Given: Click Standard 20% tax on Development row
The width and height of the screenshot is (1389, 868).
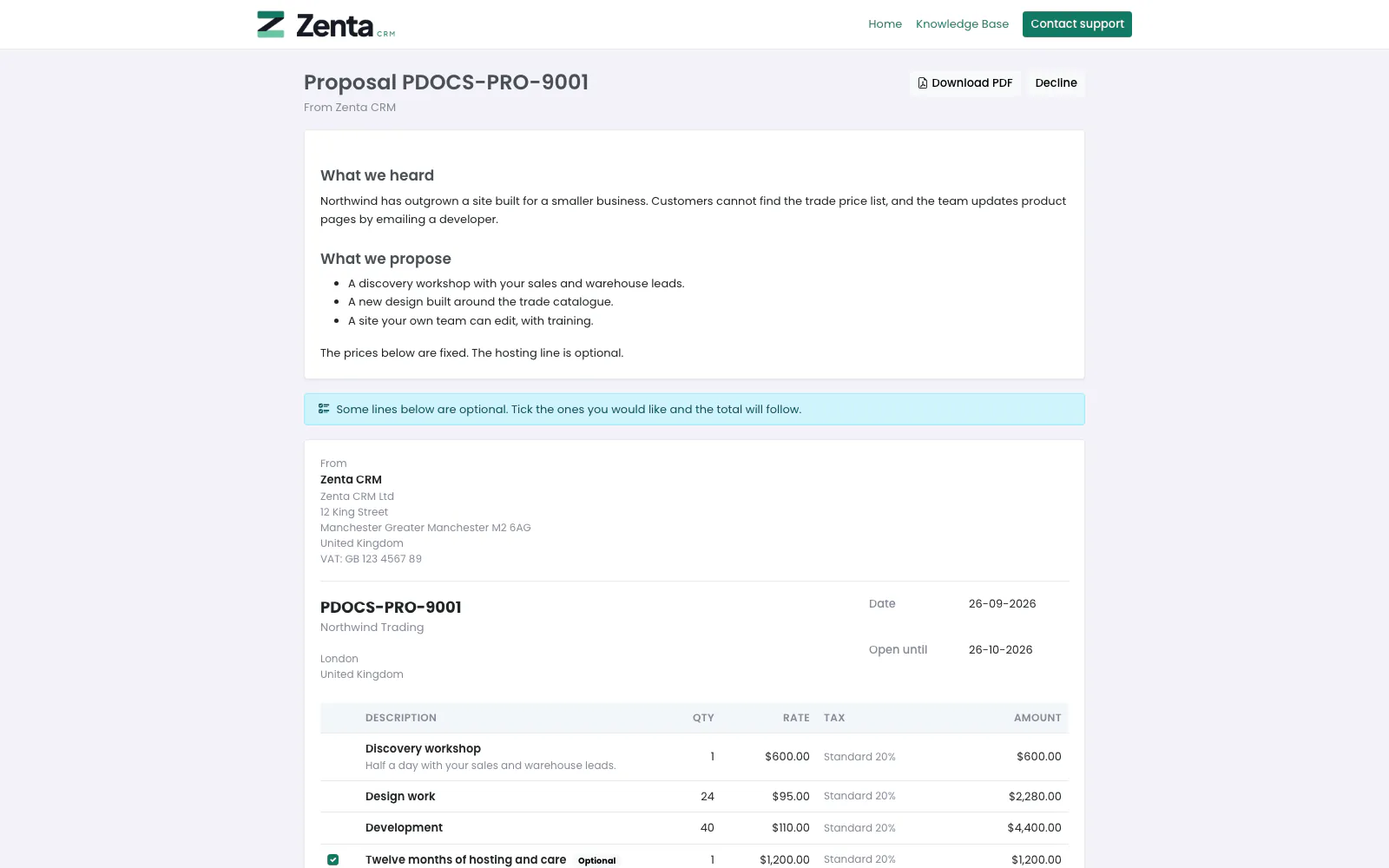Looking at the screenshot, I should point(859,828).
